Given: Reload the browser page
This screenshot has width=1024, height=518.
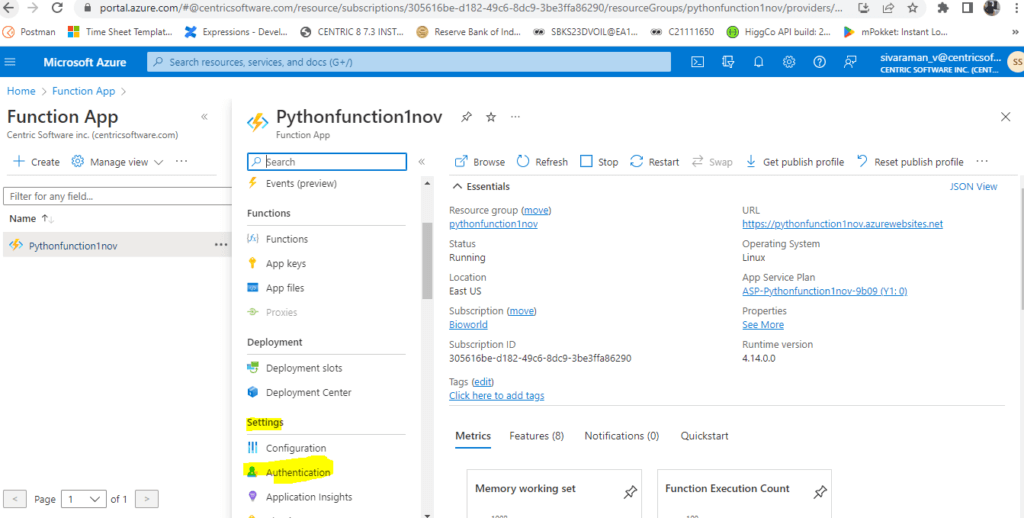Looking at the screenshot, I should [x=57, y=8].
